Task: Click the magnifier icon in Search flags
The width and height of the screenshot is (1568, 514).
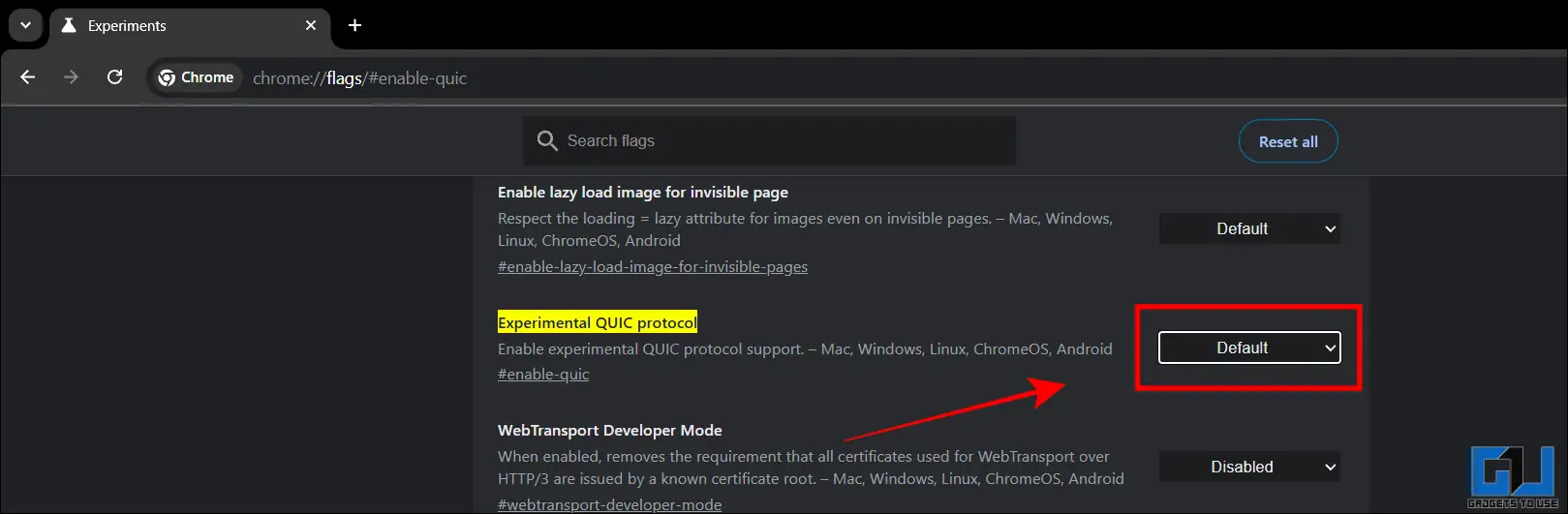Action: pyautogui.click(x=547, y=141)
